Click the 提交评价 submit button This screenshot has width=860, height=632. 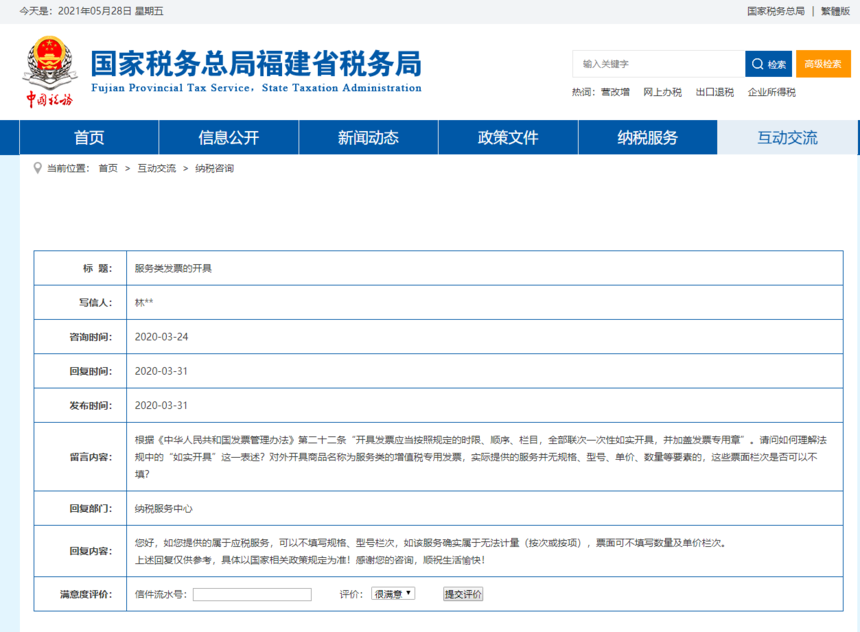point(463,594)
